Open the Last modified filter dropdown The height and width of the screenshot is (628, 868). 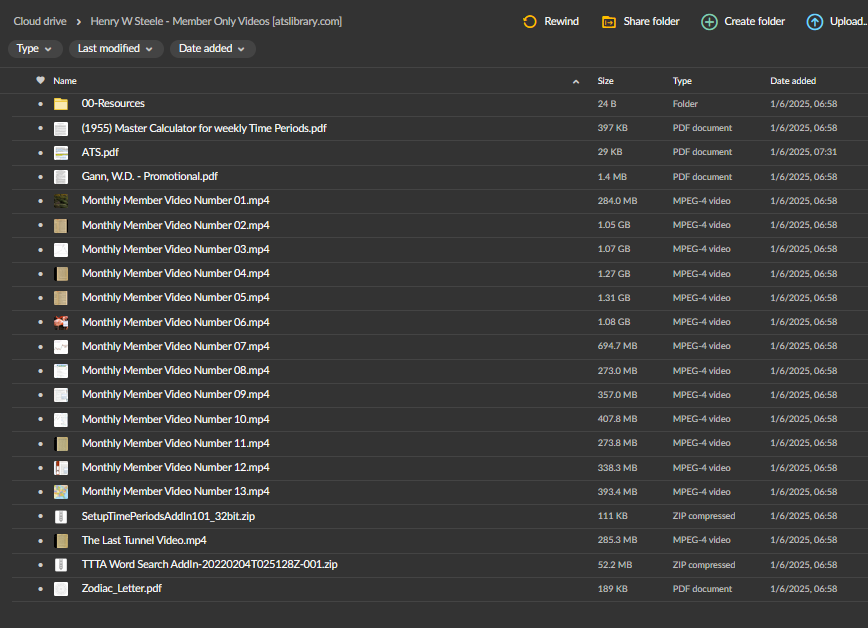(115, 48)
